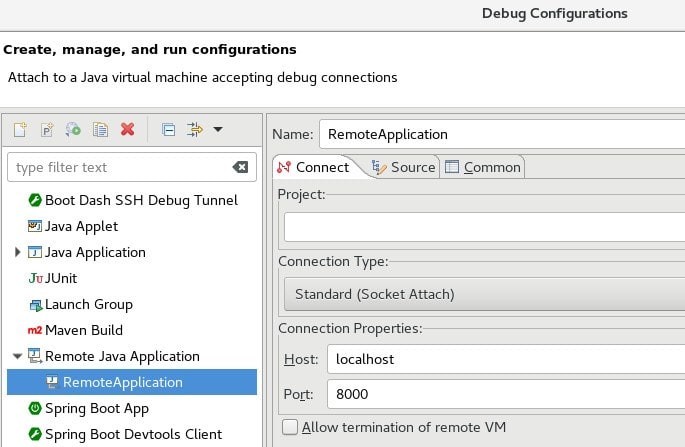Click the filter launch configurations icon
Image resolution: width=685 pixels, height=447 pixels.
(x=194, y=129)
